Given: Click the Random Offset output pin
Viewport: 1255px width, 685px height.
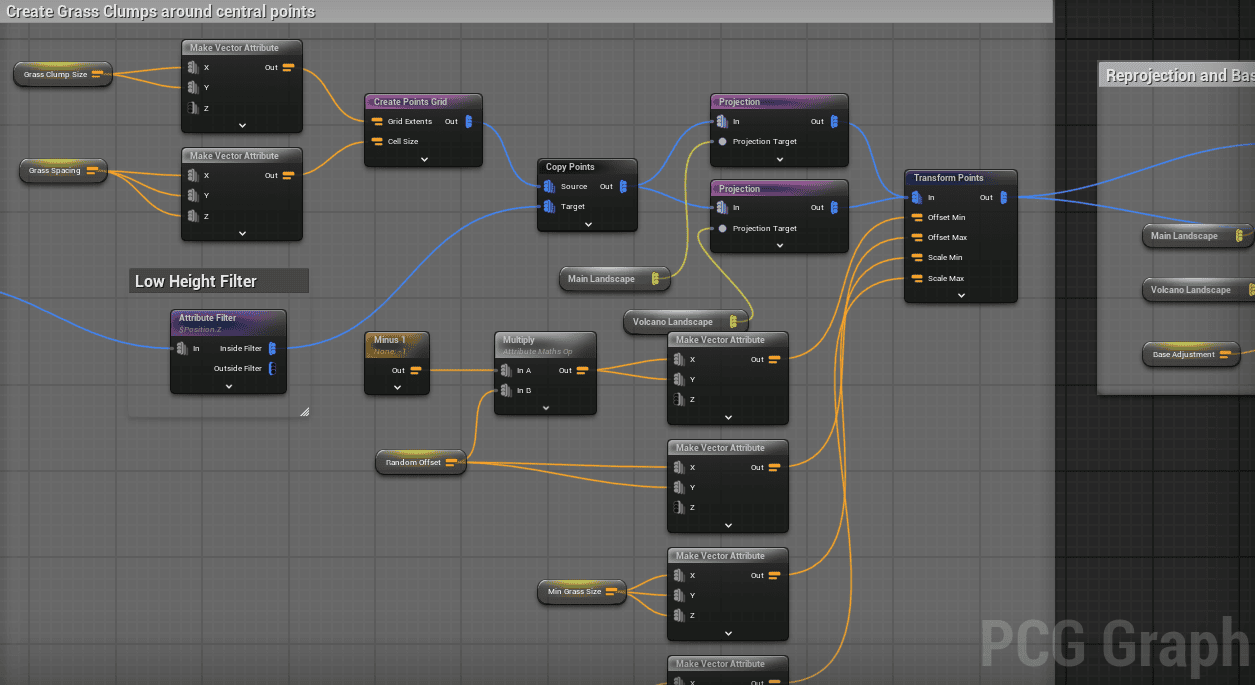Looking at the screenshot, I should pos(451,463).
